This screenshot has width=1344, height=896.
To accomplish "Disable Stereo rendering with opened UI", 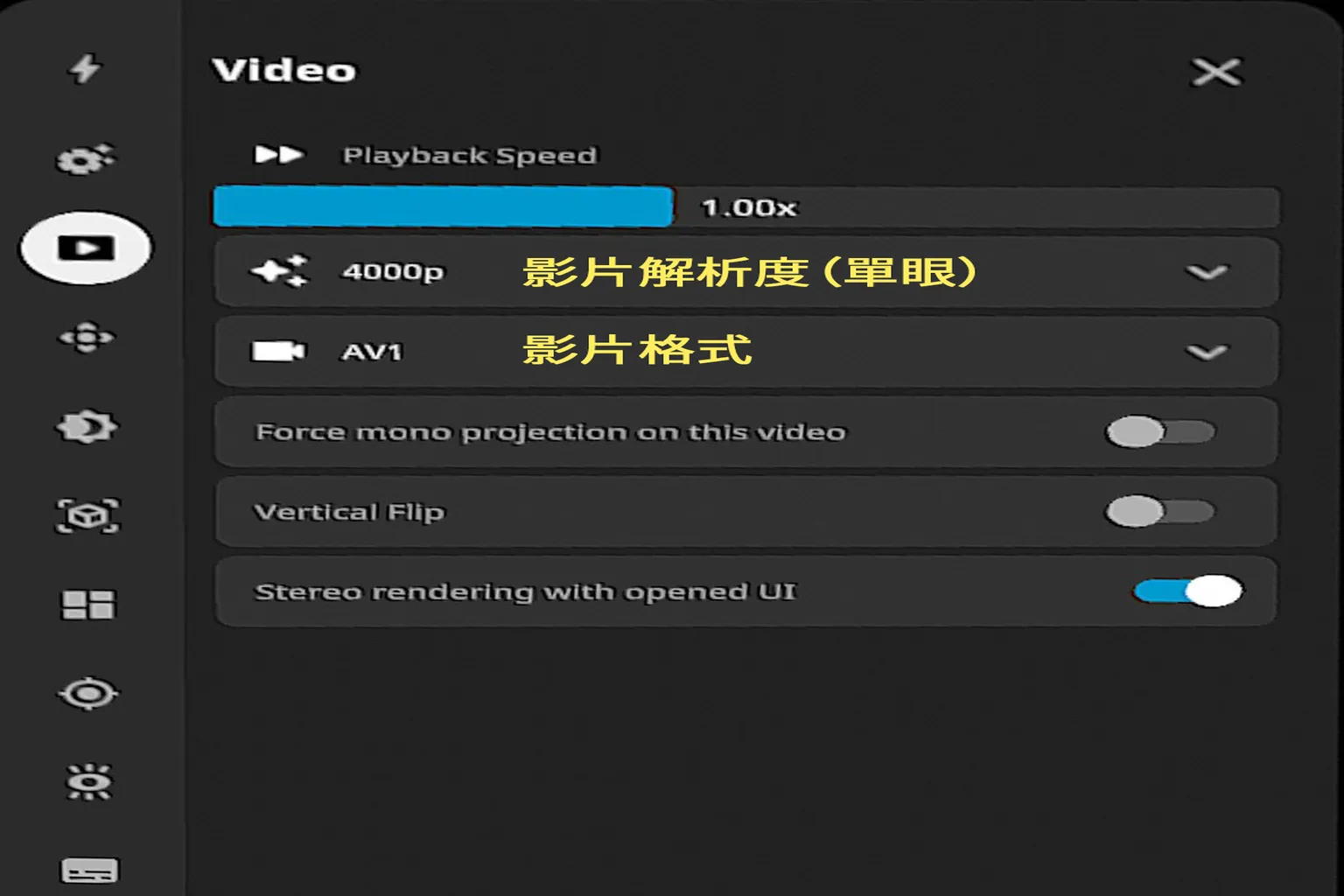I will pyautogui.click(x=1187, y=591).
